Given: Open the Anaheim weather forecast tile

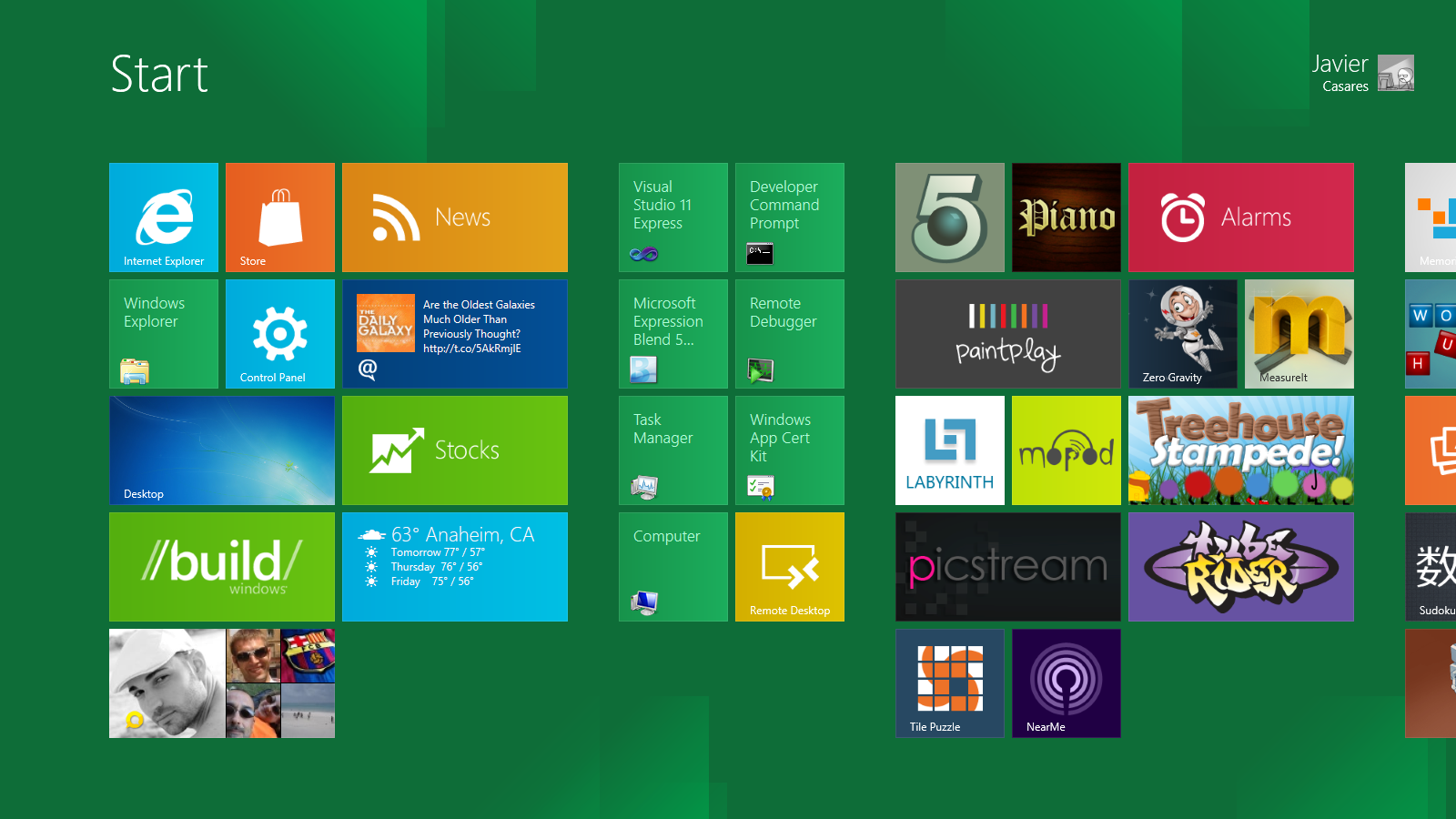Looking at the screenshot, I should 455,567.
